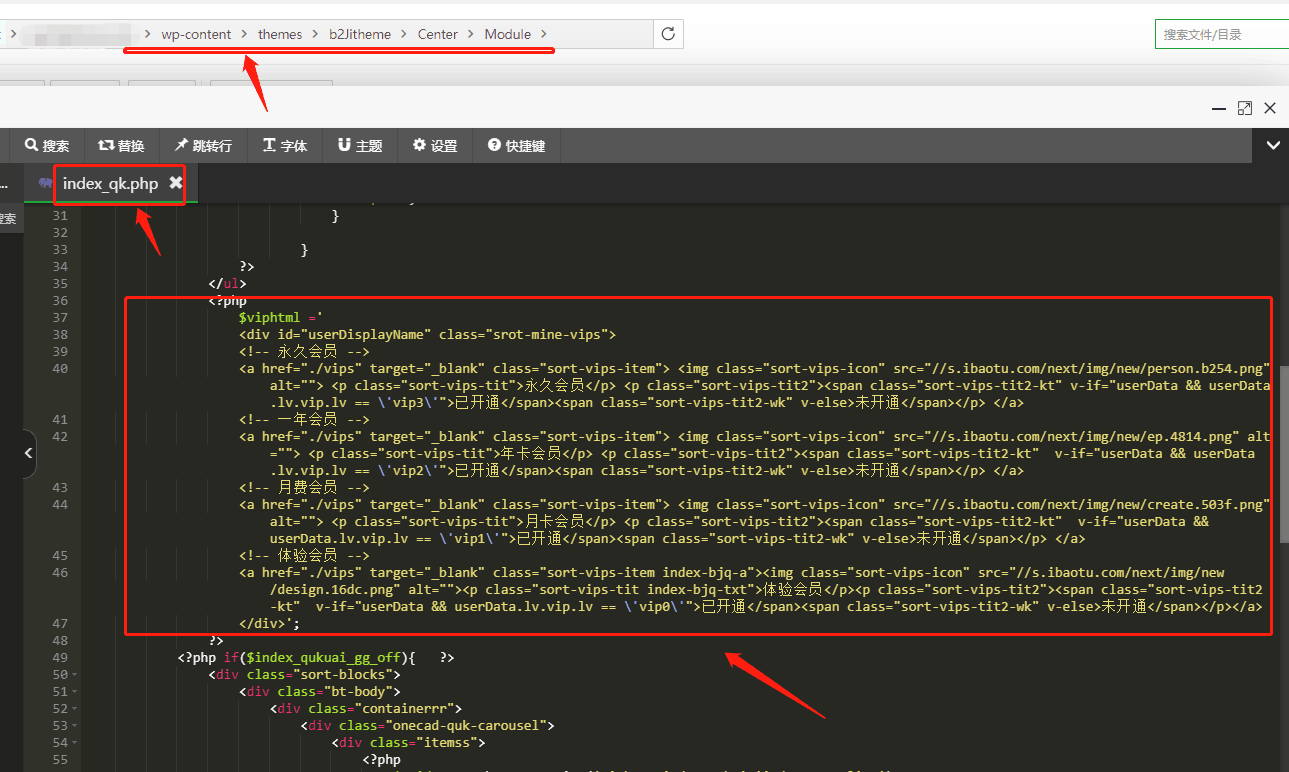Click the Center breadcrumb folder
This screenshot has height=772, width=1289.
[438, 34]
